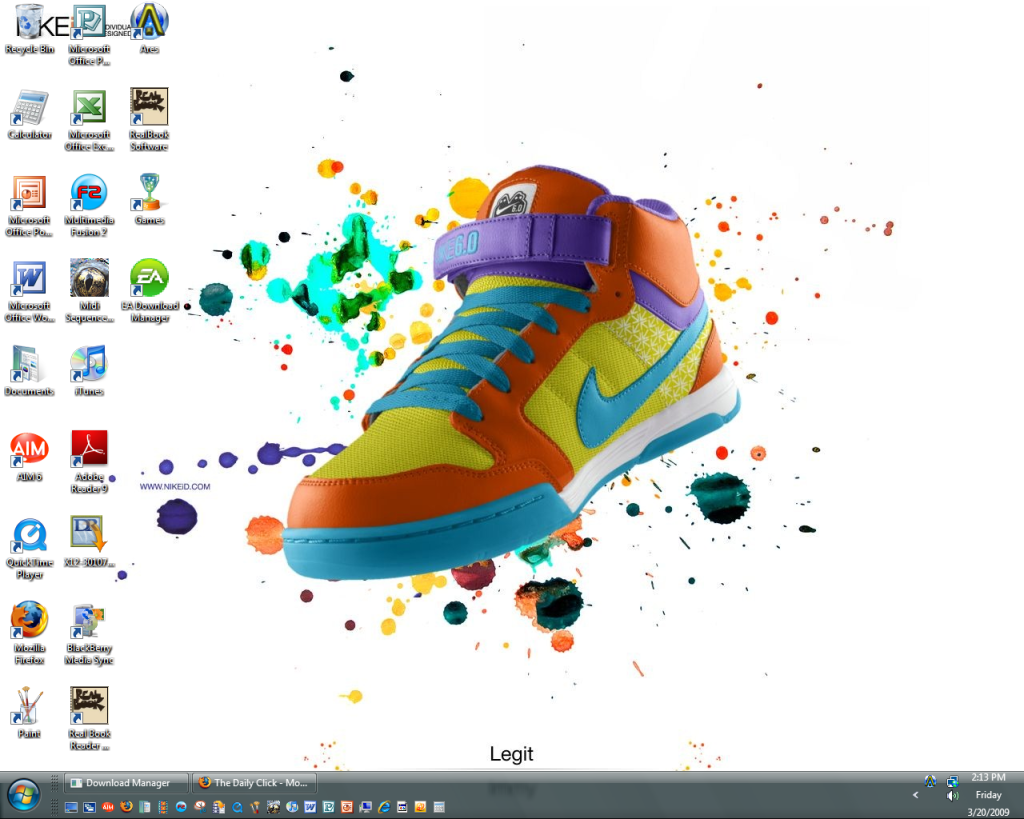Open the EA Download Manager desktop shortcut

click(150, 291)
